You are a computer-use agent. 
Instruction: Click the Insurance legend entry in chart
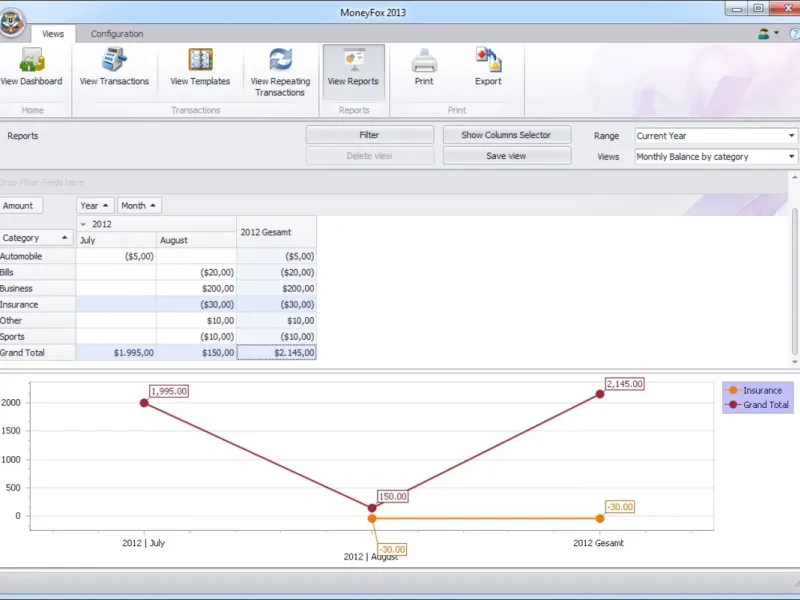click(x=755, y=390)
